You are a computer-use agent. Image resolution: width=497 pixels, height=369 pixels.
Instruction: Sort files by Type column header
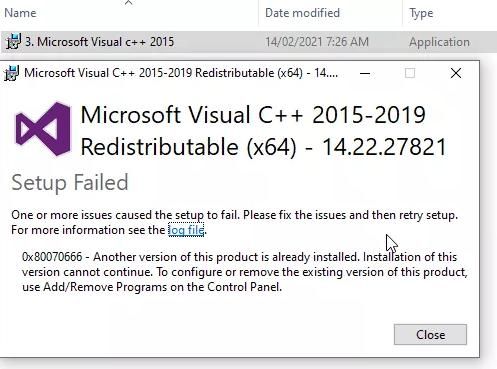421,13
